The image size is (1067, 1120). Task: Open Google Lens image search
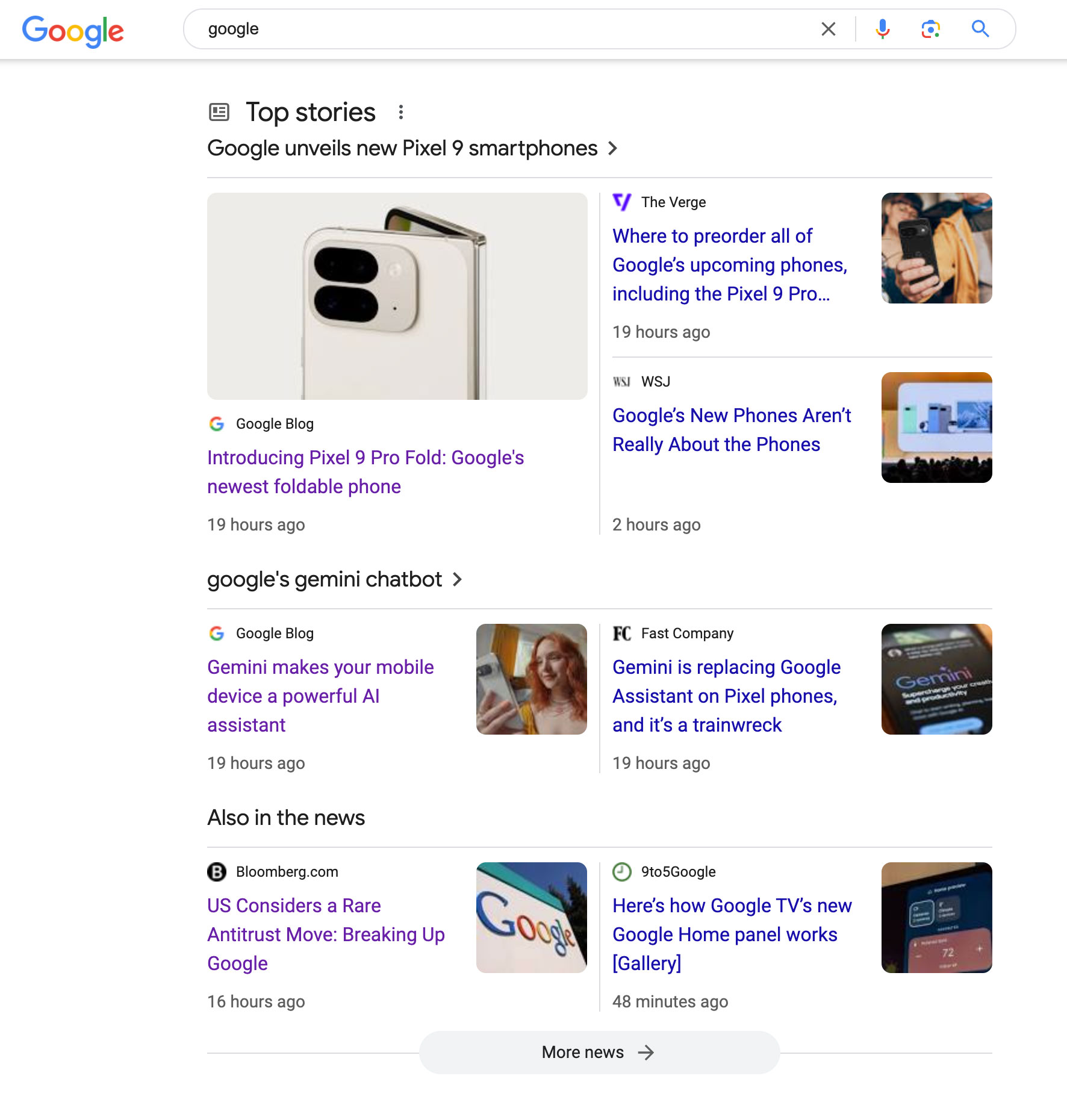(930, 29)
